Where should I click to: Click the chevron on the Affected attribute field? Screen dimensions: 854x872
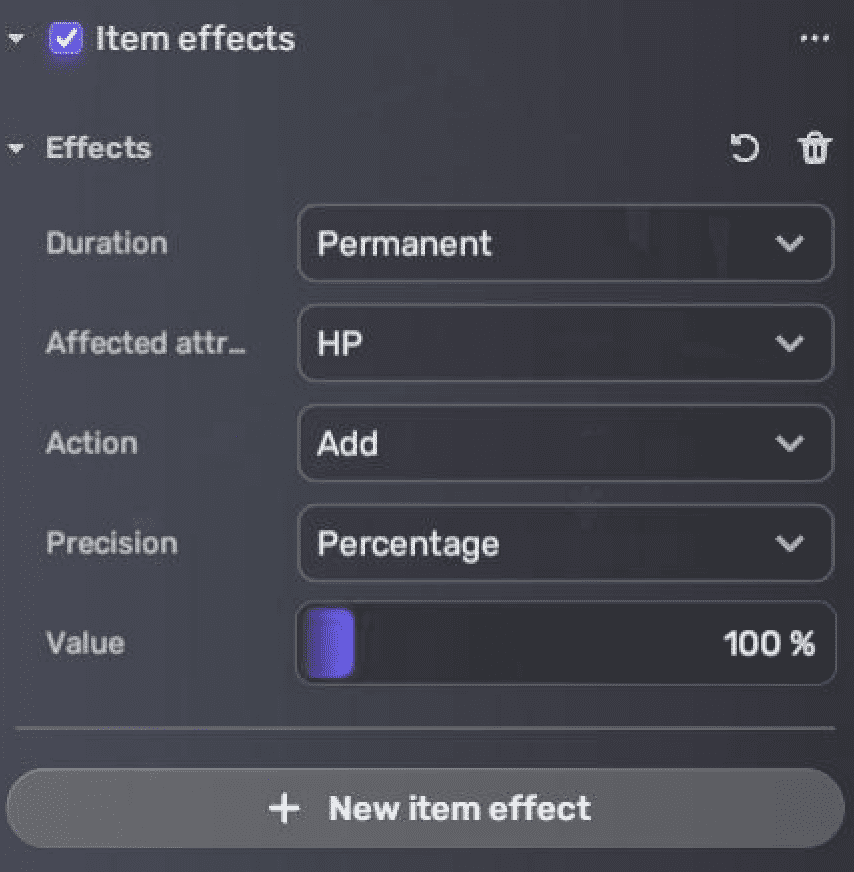790,344
